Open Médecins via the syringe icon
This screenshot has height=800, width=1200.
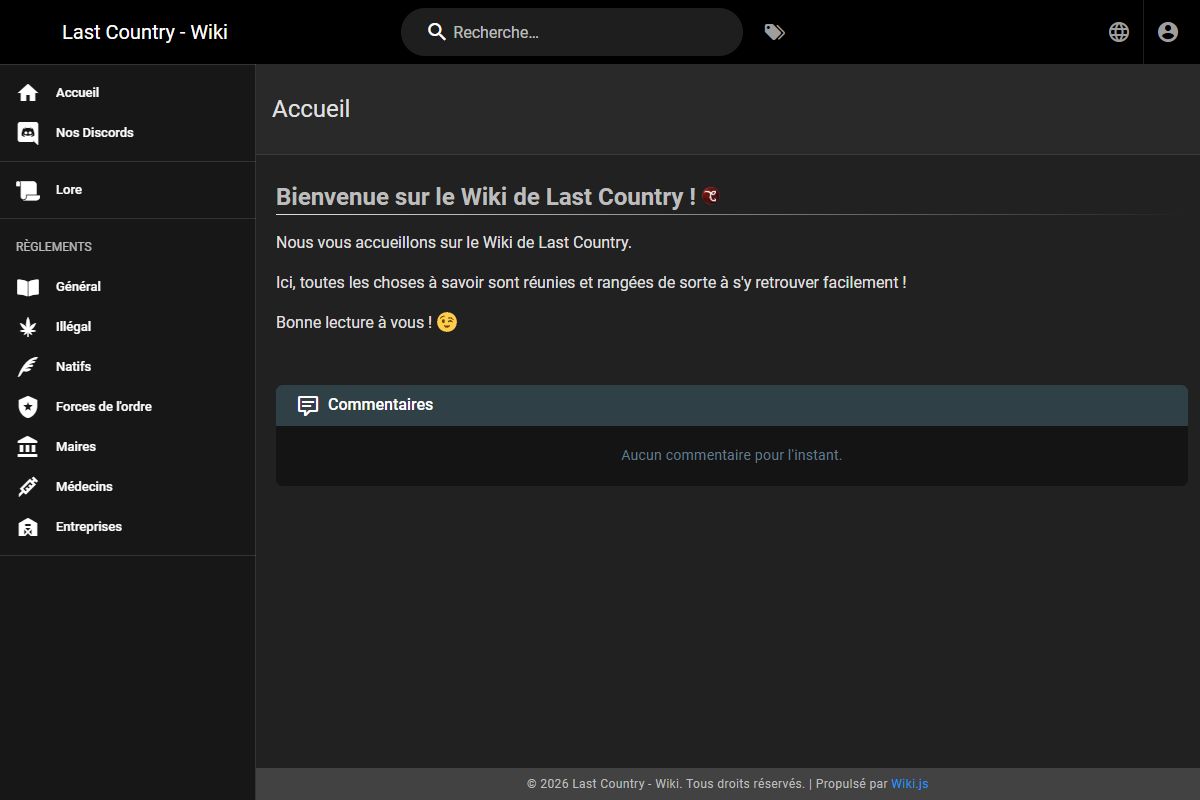coord(27,486)
